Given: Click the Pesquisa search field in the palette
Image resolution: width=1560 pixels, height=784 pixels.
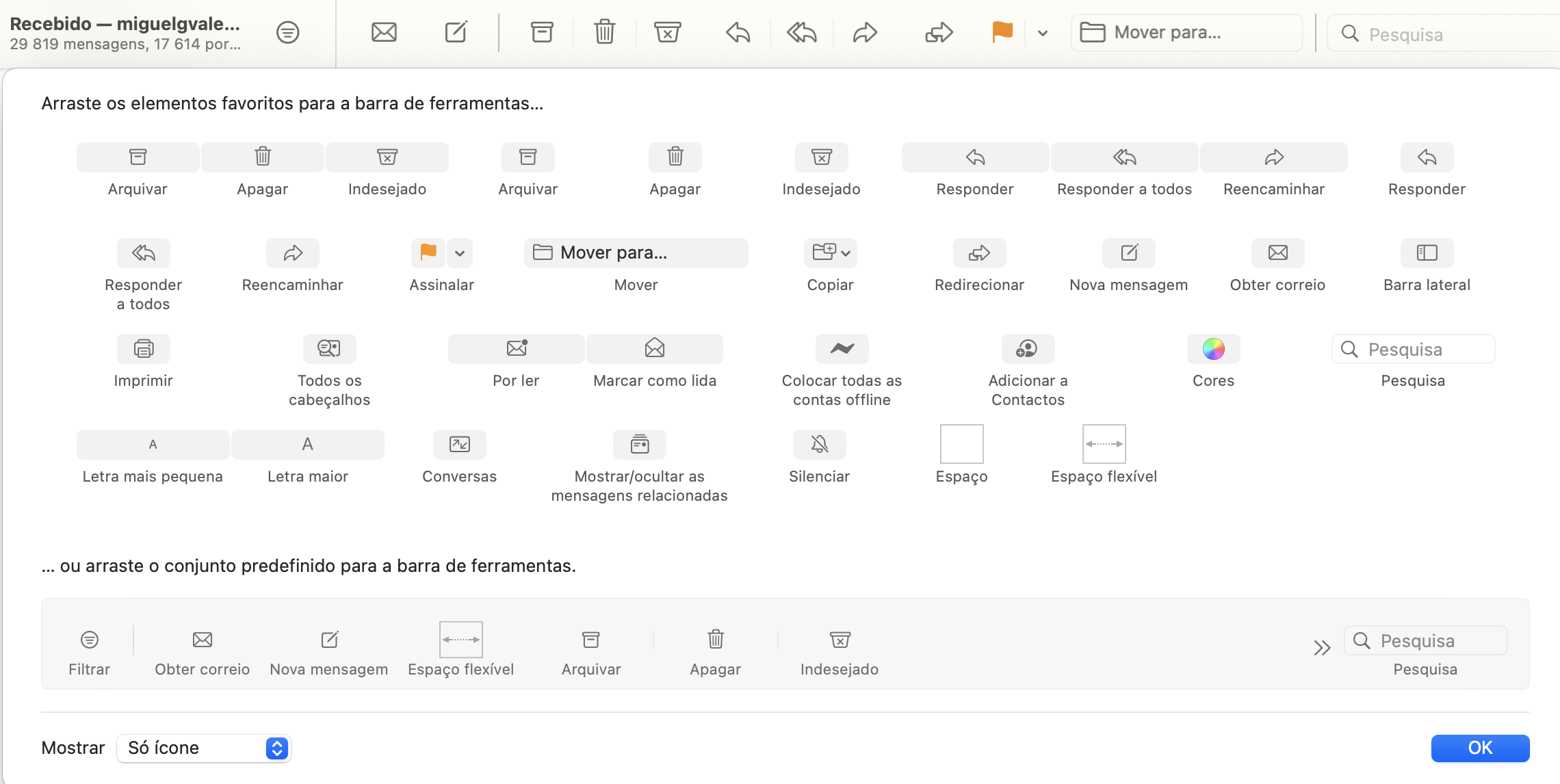Looking at the screenshot, I should click(x=1414, y=349).
